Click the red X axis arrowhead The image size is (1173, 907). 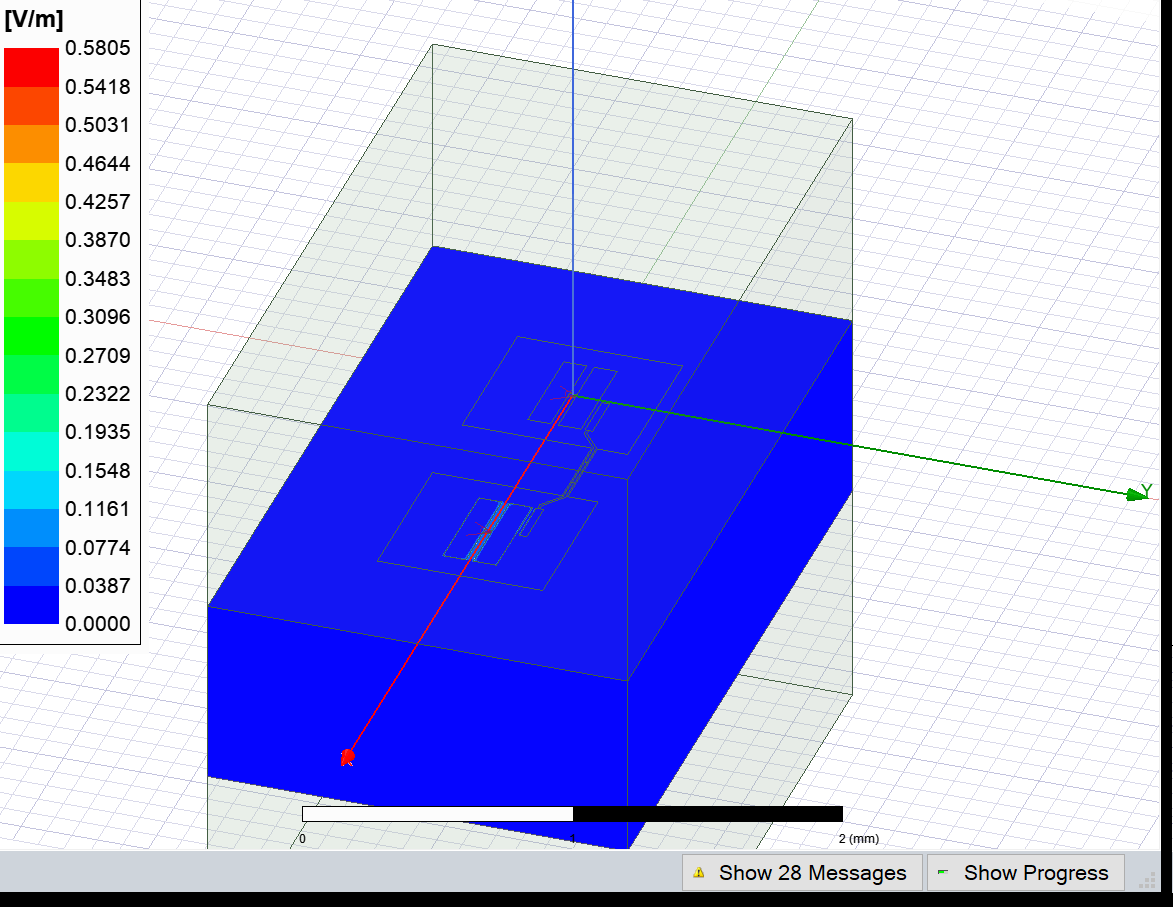point(347,757)
